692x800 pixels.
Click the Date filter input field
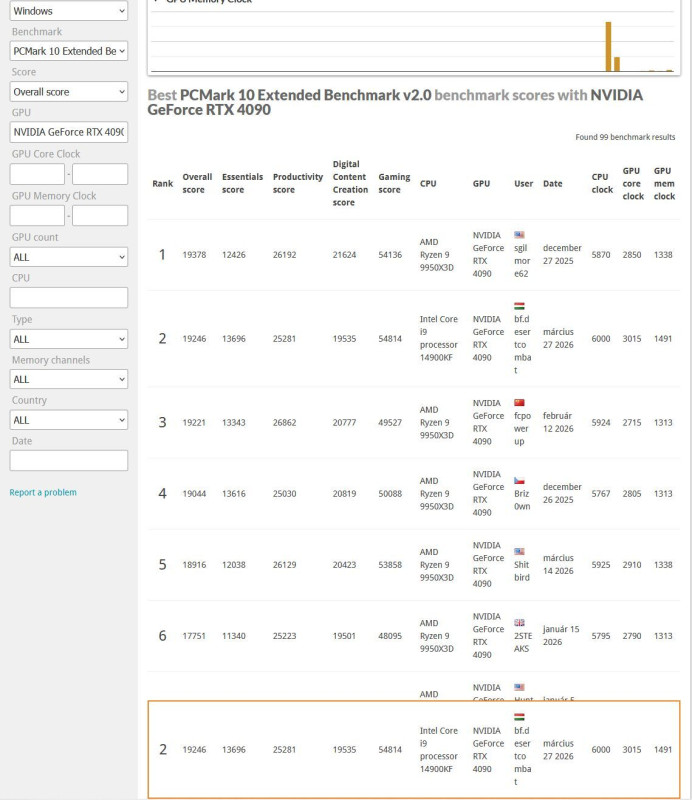pos(68,460)
